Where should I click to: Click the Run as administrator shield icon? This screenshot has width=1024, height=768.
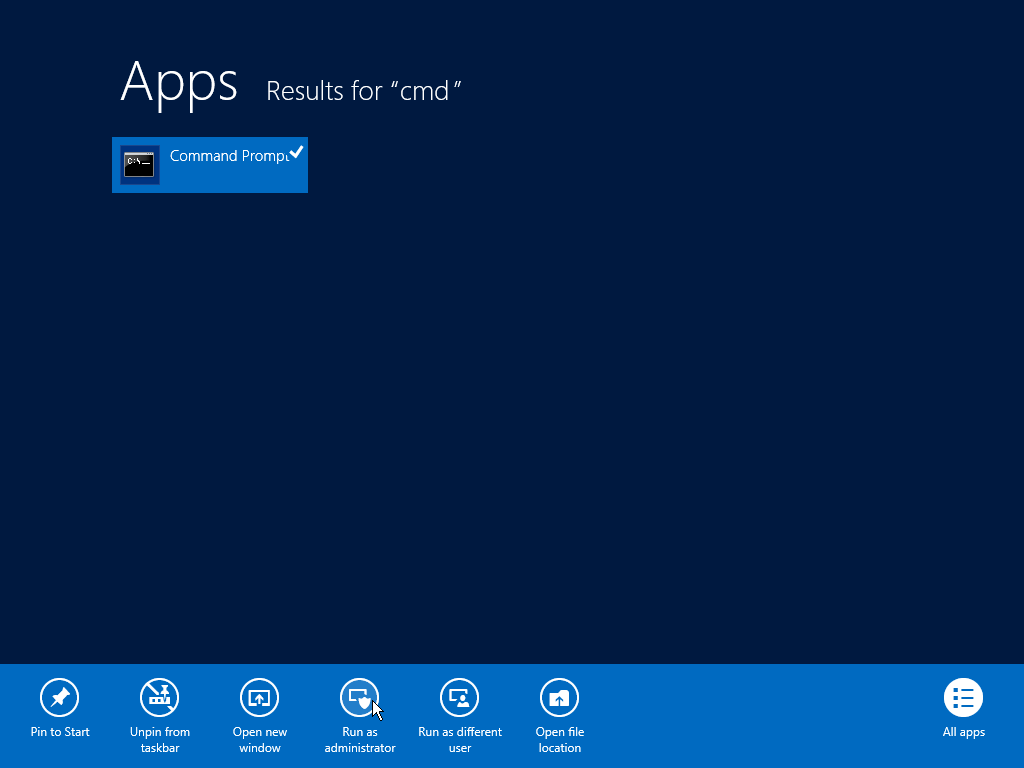point(359,697)
